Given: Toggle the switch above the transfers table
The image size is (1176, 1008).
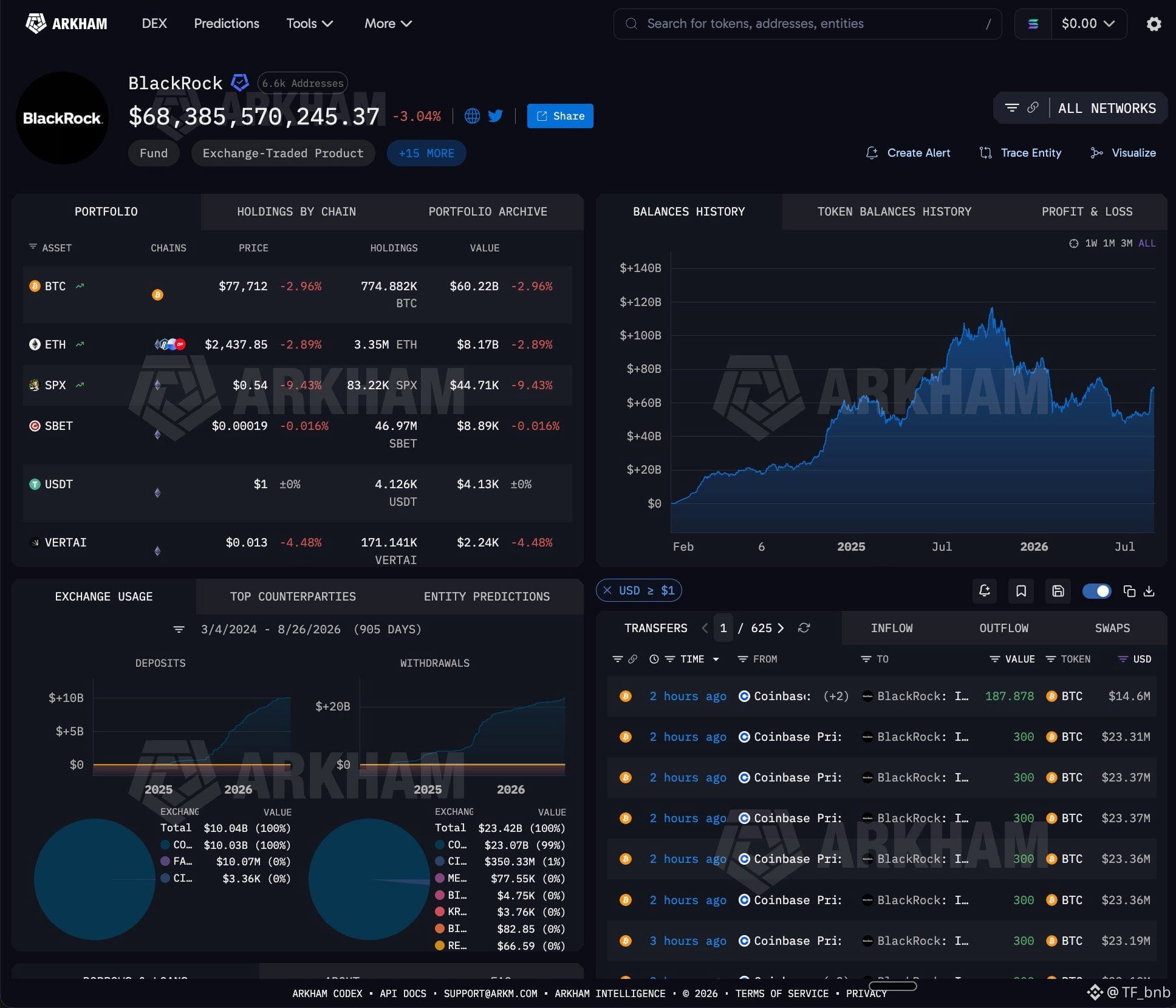Looking at the screenshot, I should pyautogui.click(x=1096, y=591).
